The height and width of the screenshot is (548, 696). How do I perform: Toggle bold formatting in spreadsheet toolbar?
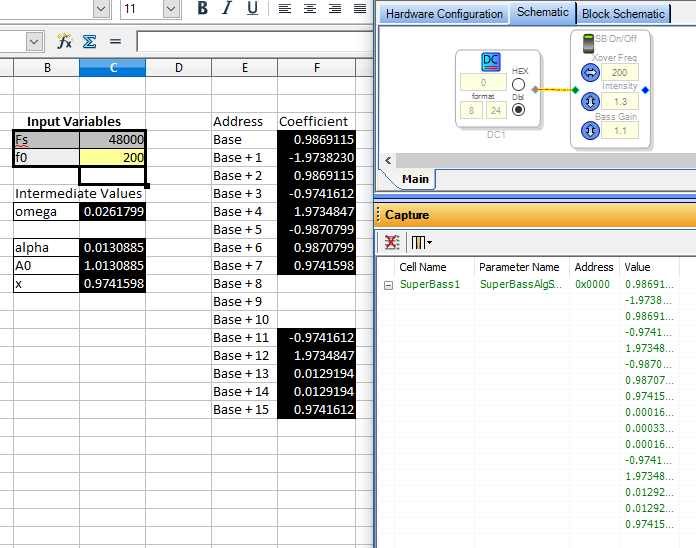202,8
